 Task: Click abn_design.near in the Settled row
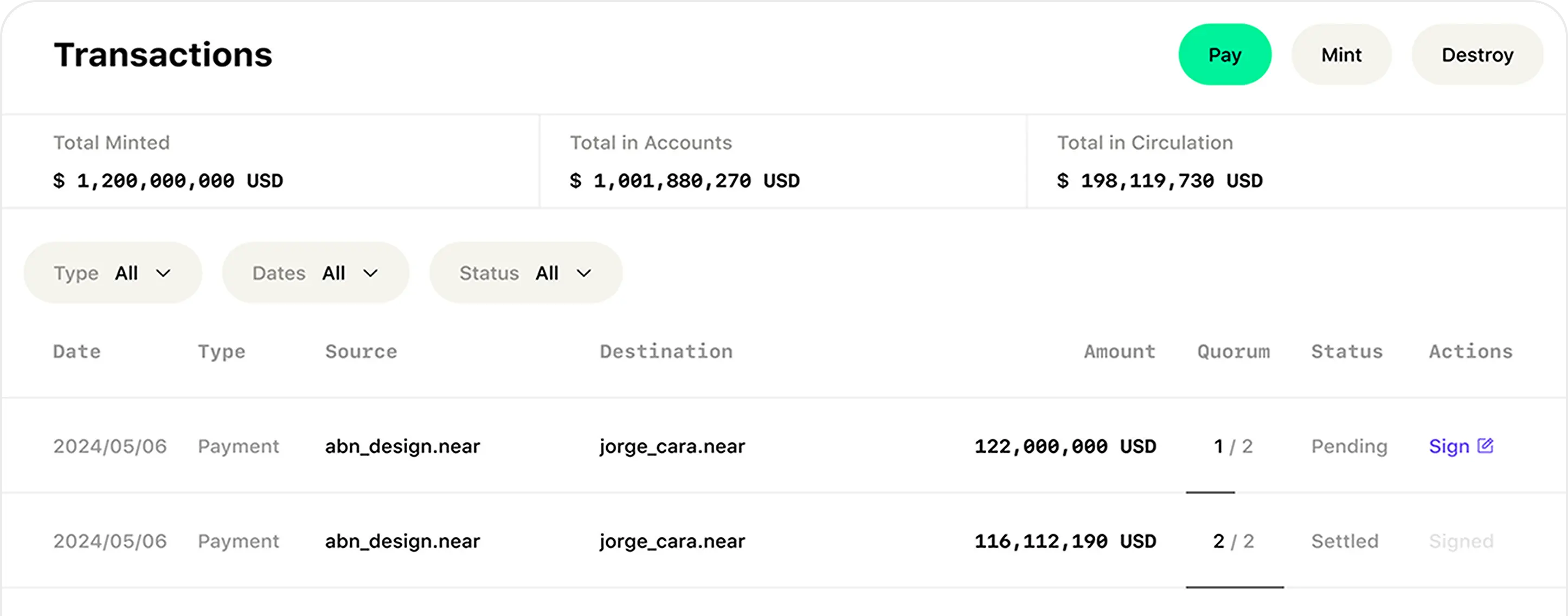[402, 541]
